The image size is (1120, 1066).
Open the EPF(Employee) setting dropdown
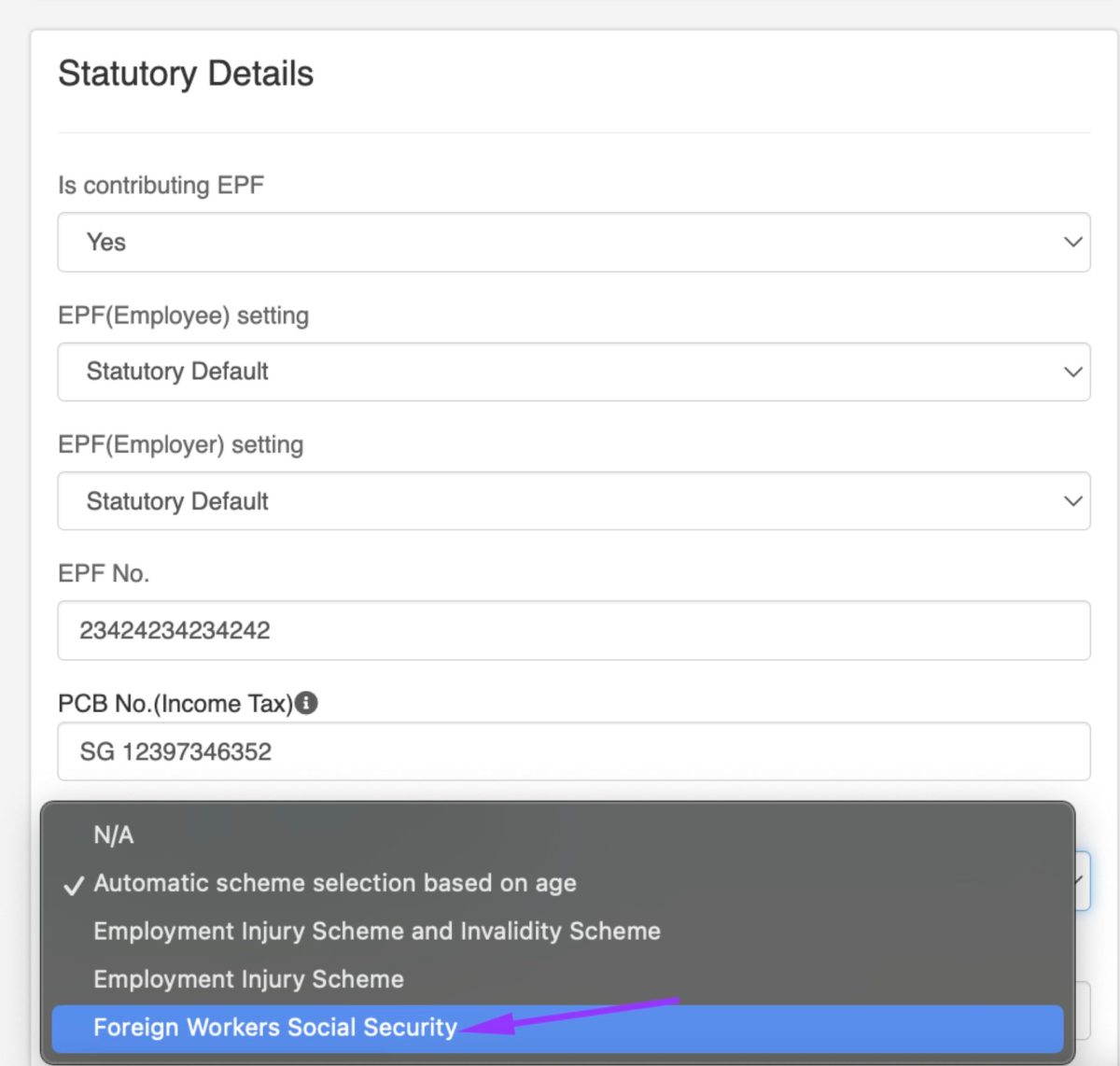point(573,372)
